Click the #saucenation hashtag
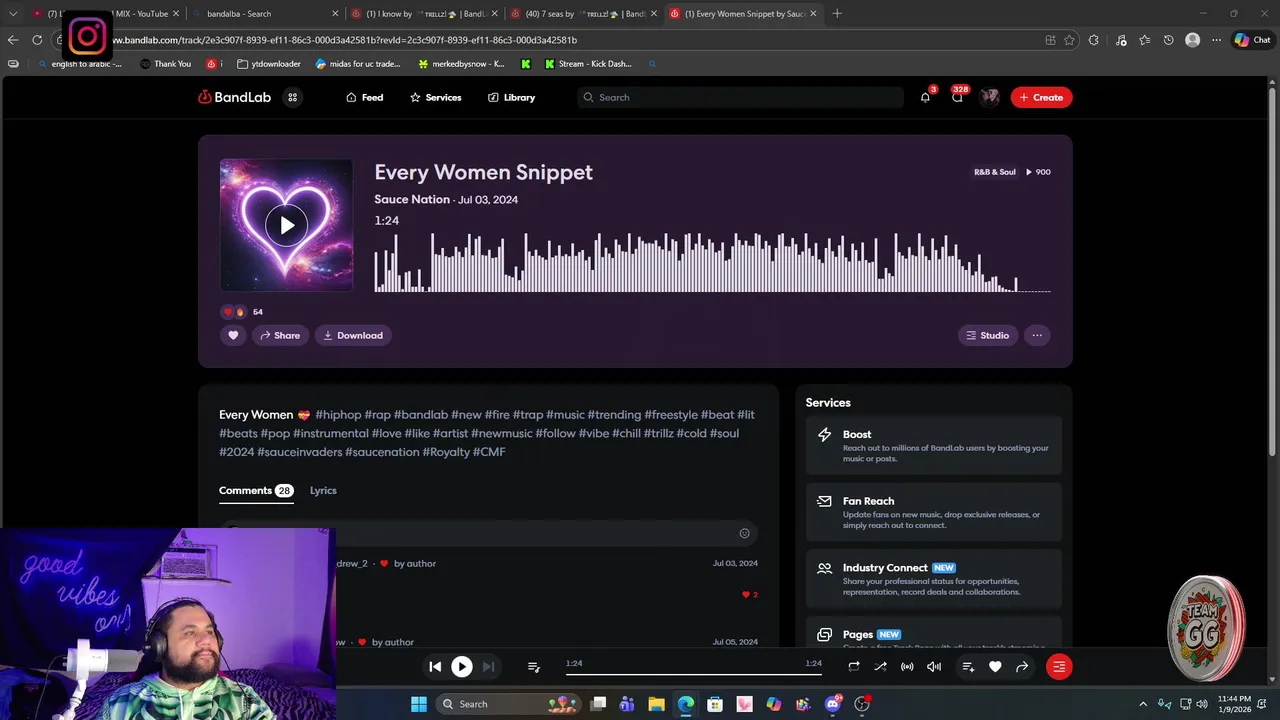This screenshot has width=1280, height=720. tap(382, 452)
